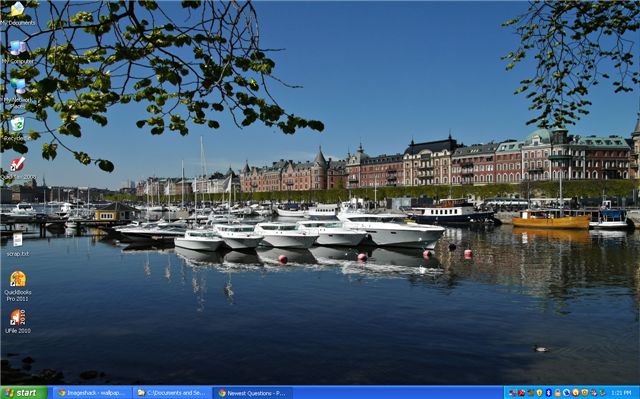
Task: Click the system tray clock showing 1:21 PM
Action: click(x=622, y=393)
